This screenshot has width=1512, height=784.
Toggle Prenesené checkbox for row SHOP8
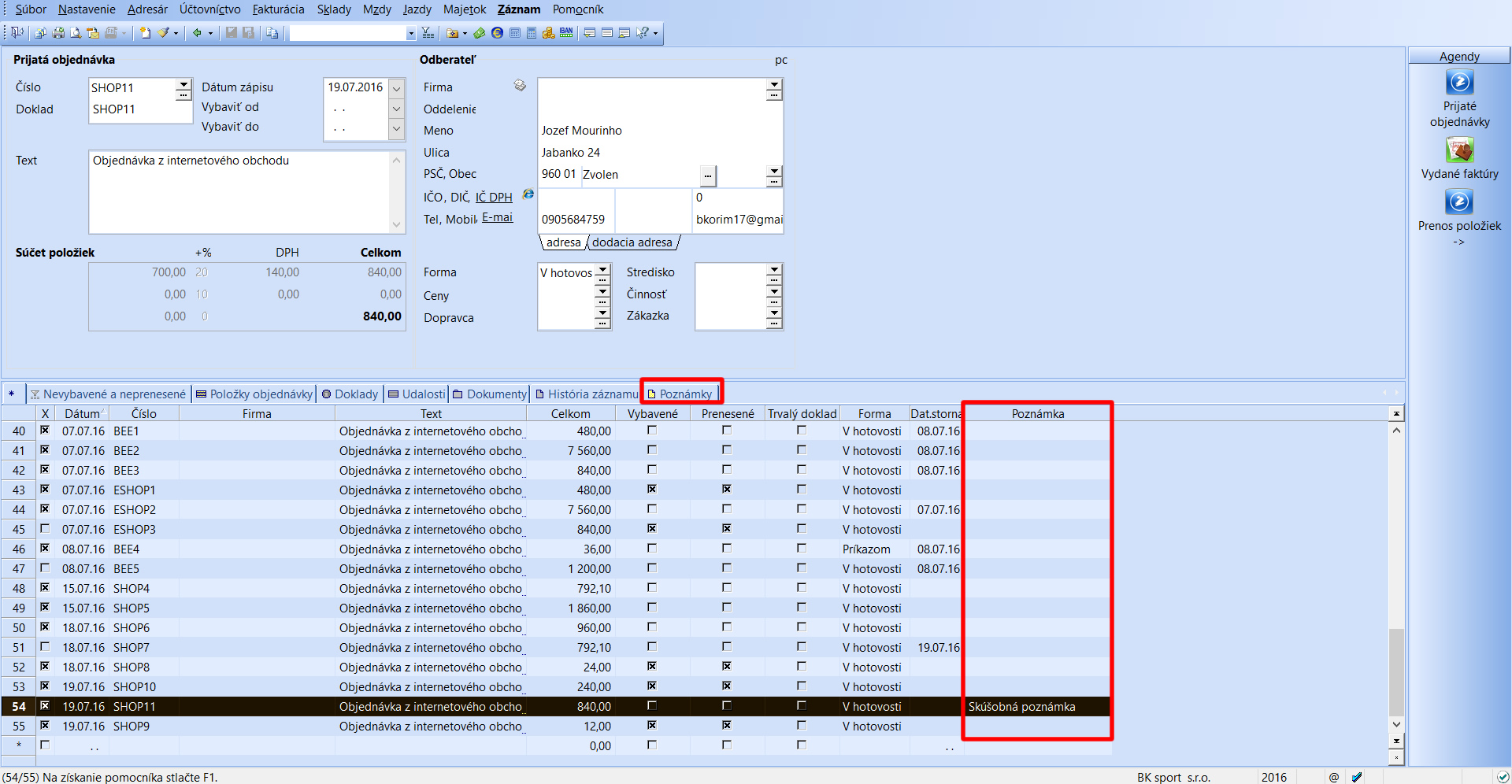[727, 667]
